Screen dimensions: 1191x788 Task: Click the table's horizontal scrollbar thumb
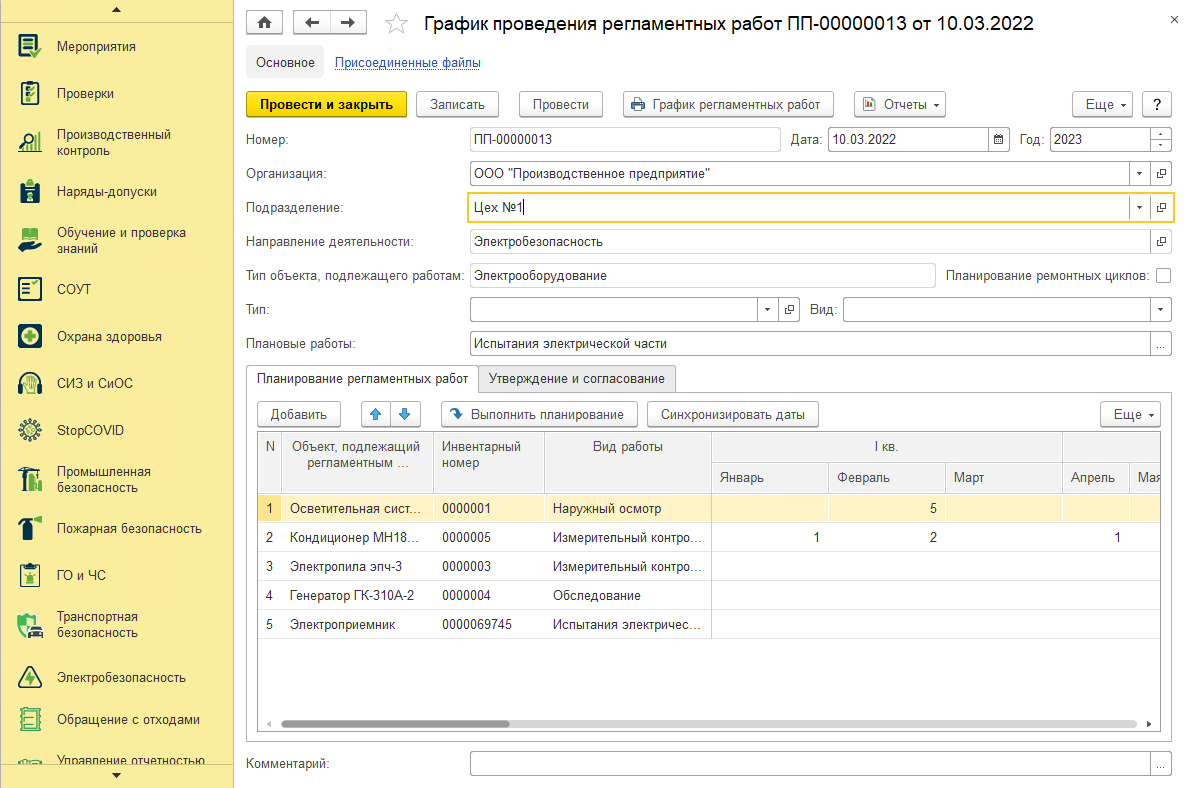(395, 724)
